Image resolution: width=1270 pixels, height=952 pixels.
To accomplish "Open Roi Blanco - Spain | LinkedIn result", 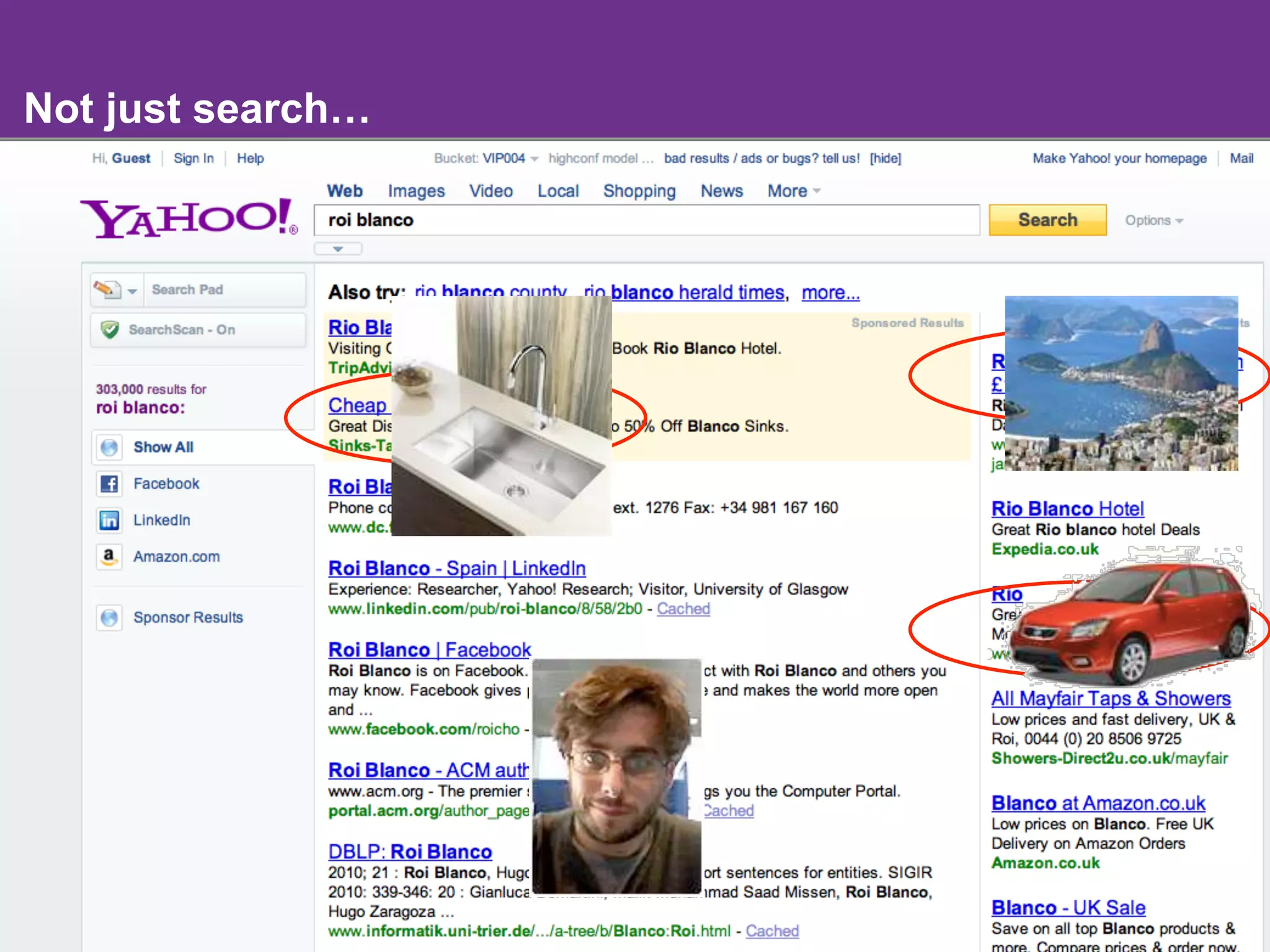I will click(457, 568).
